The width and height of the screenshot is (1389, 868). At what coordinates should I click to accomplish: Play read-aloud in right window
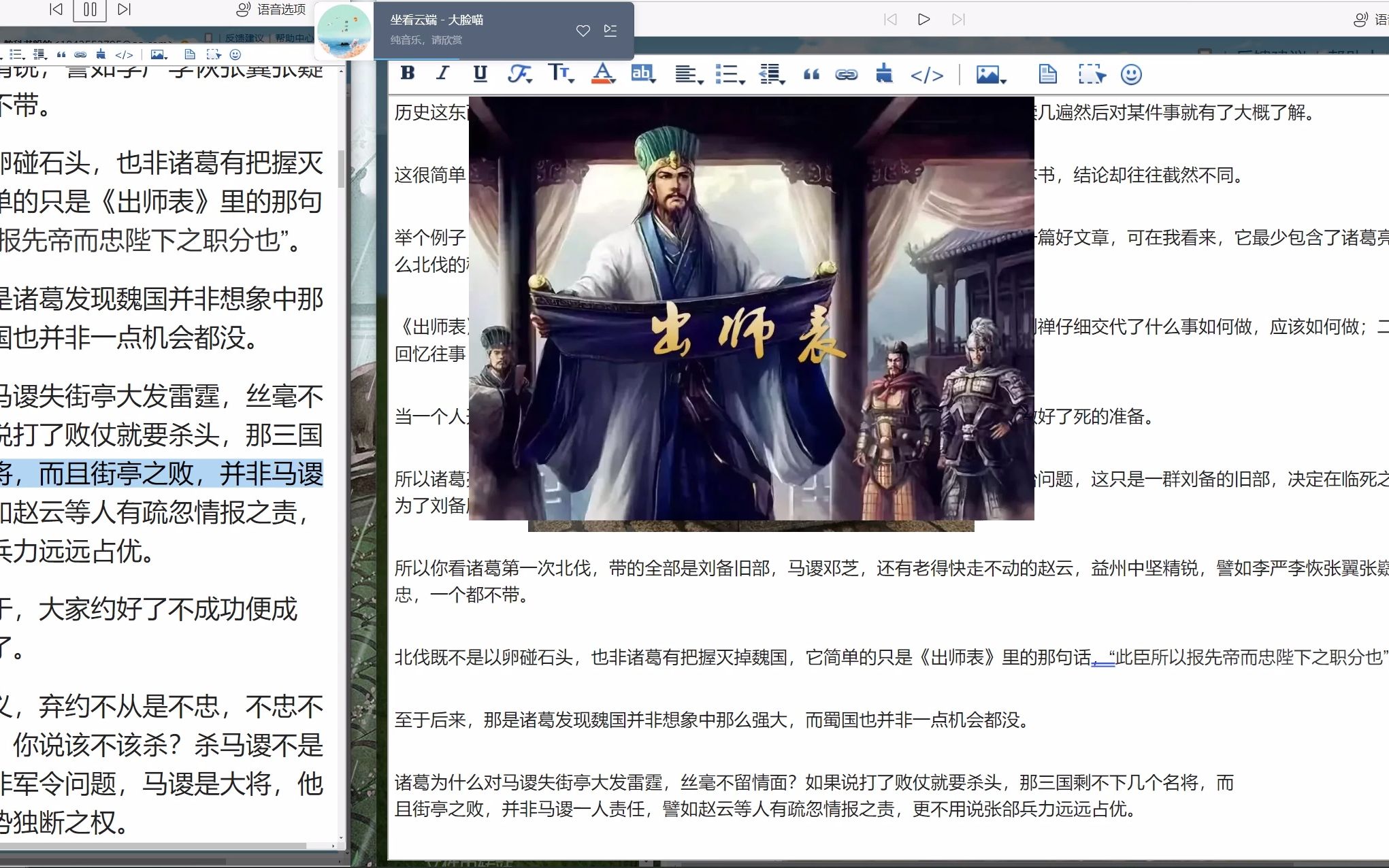pyautogui.click(x=924, y=19)
